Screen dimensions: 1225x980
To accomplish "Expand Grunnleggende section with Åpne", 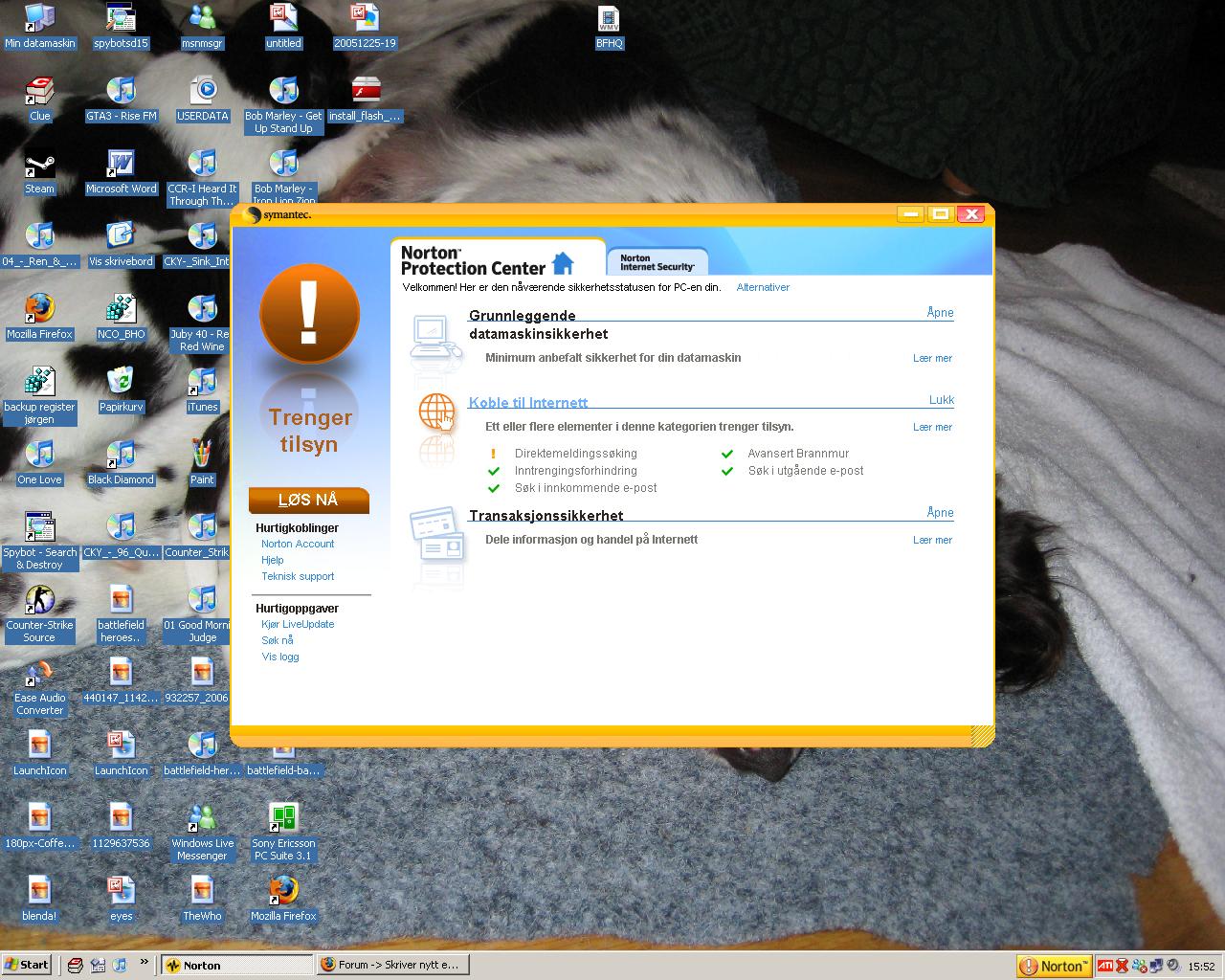I will pos(940,312).
